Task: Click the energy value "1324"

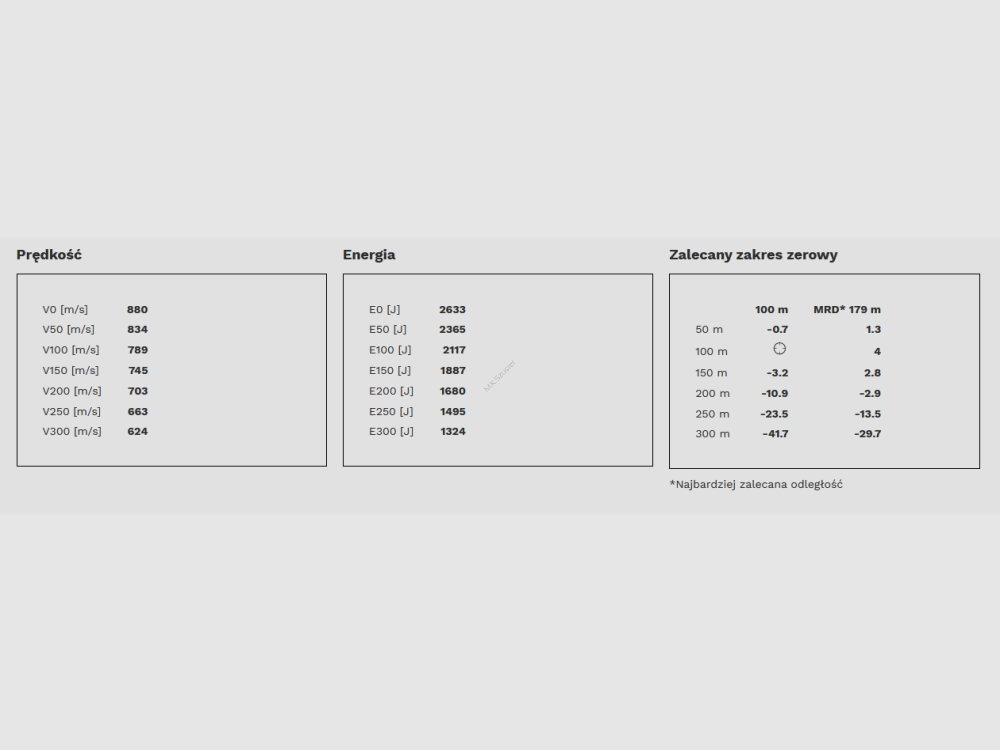Action: click(453, 432)
